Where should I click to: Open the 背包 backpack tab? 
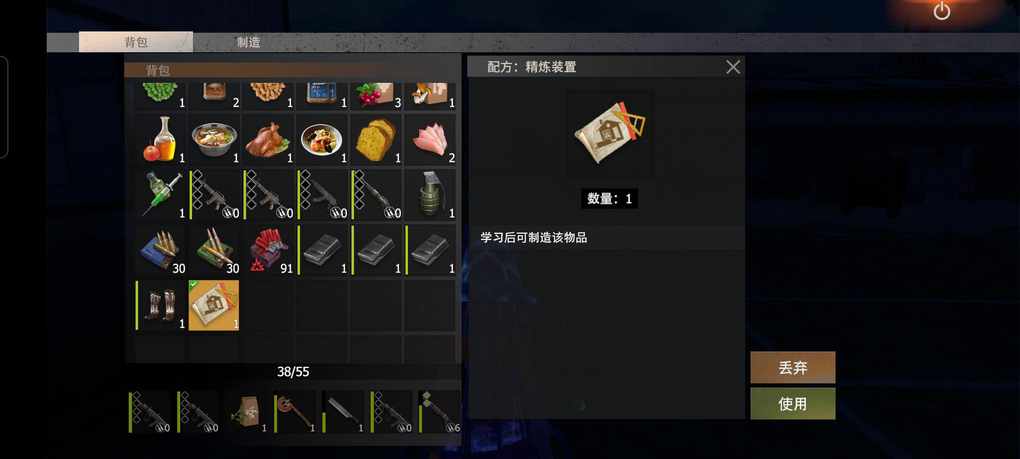click(136, 42)
